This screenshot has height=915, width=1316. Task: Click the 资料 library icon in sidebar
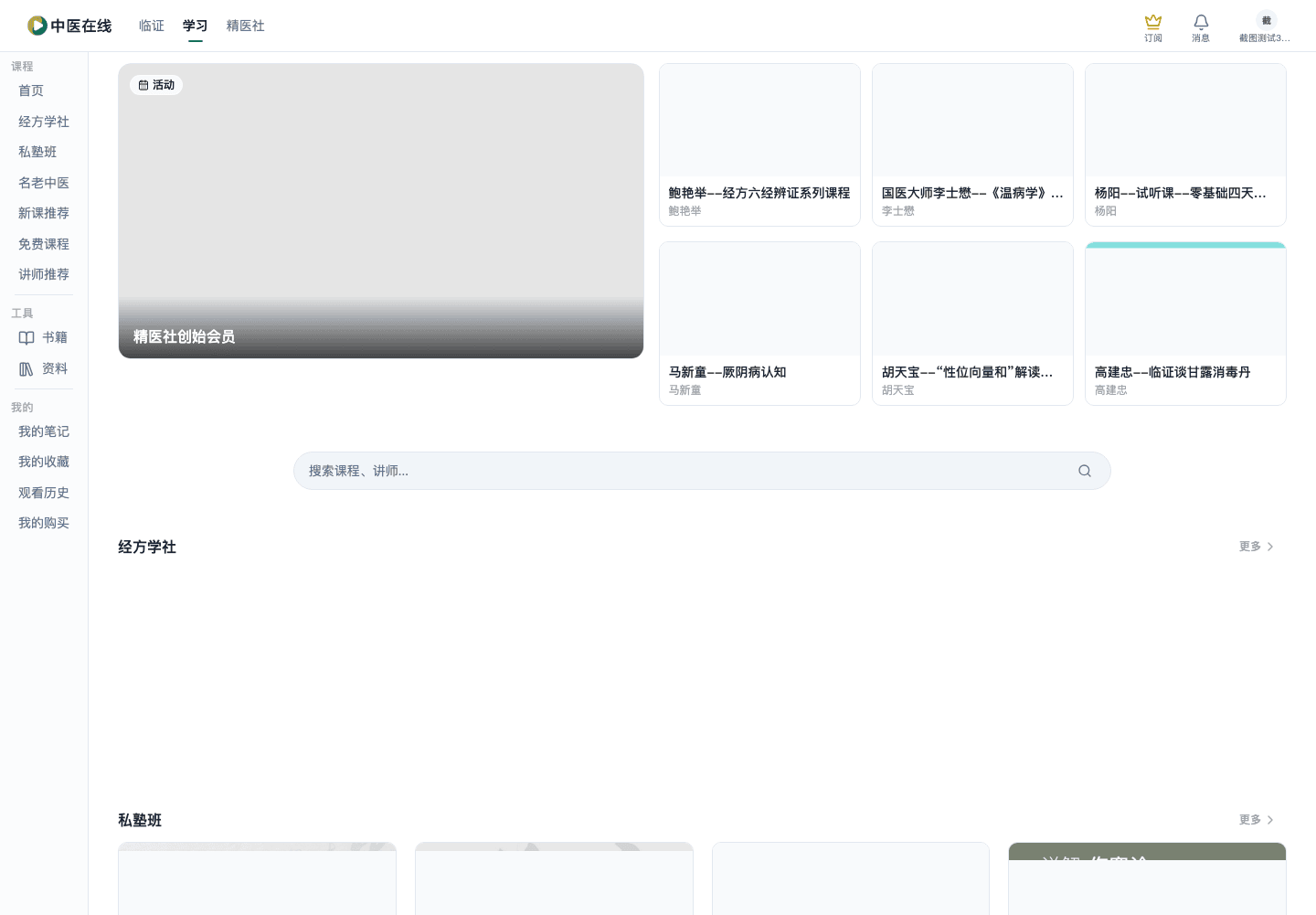tap(27, 368)
